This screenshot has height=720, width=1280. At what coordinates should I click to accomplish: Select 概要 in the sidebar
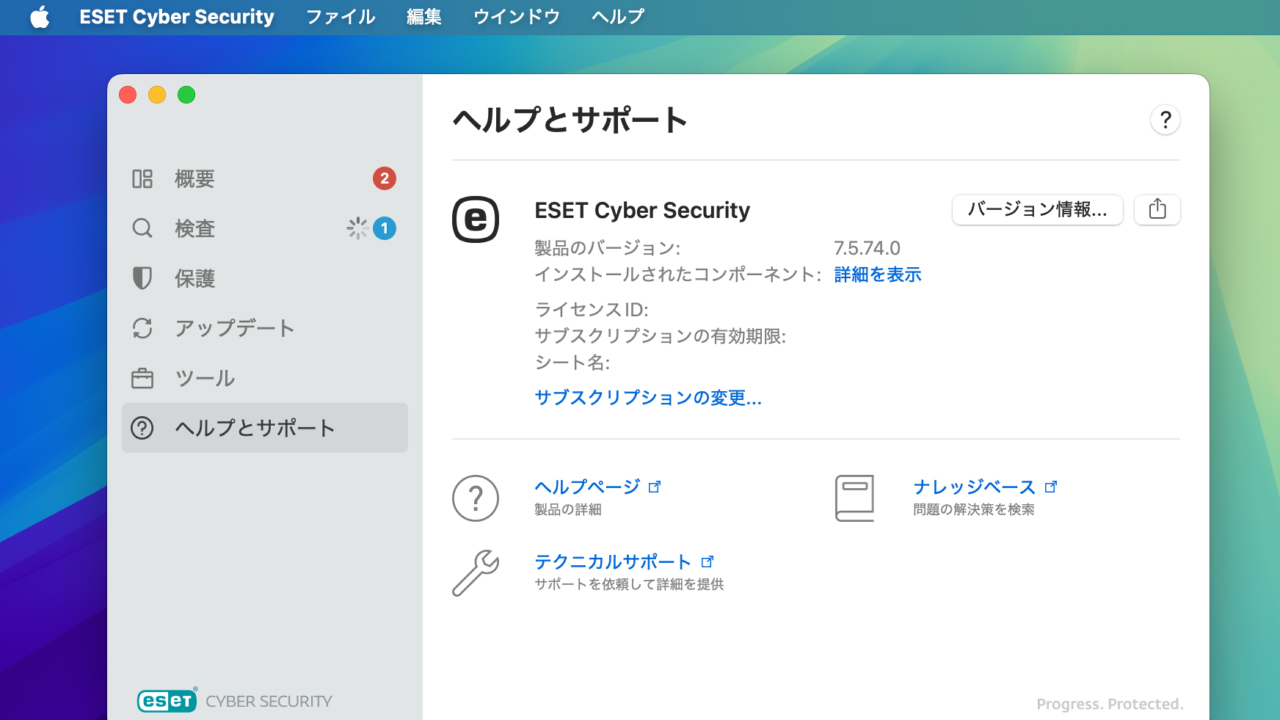pos(265,179)
